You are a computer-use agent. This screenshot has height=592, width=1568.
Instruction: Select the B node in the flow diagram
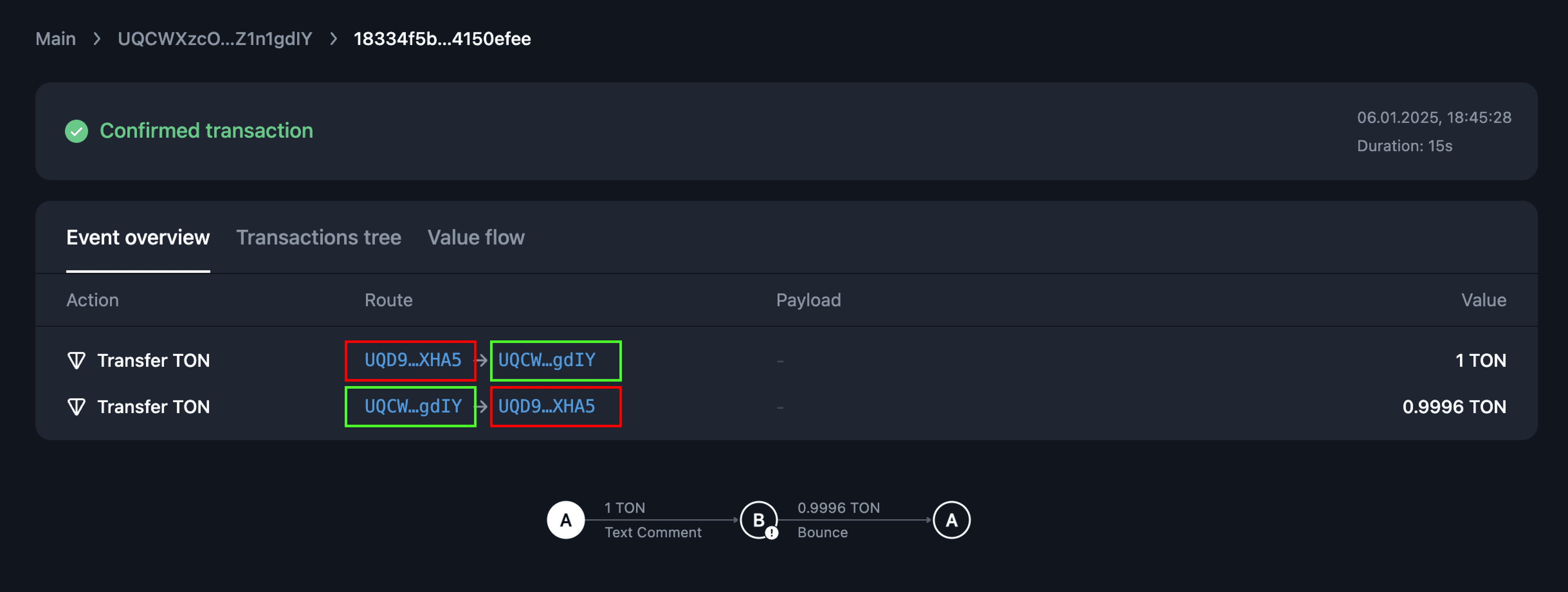pyautogui.click(x=758, y=520)
